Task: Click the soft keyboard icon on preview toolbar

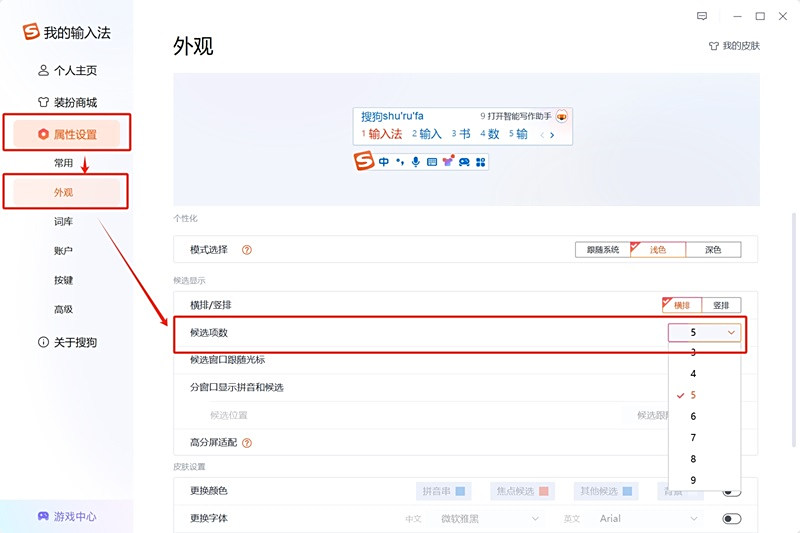Action: (432, 162)
